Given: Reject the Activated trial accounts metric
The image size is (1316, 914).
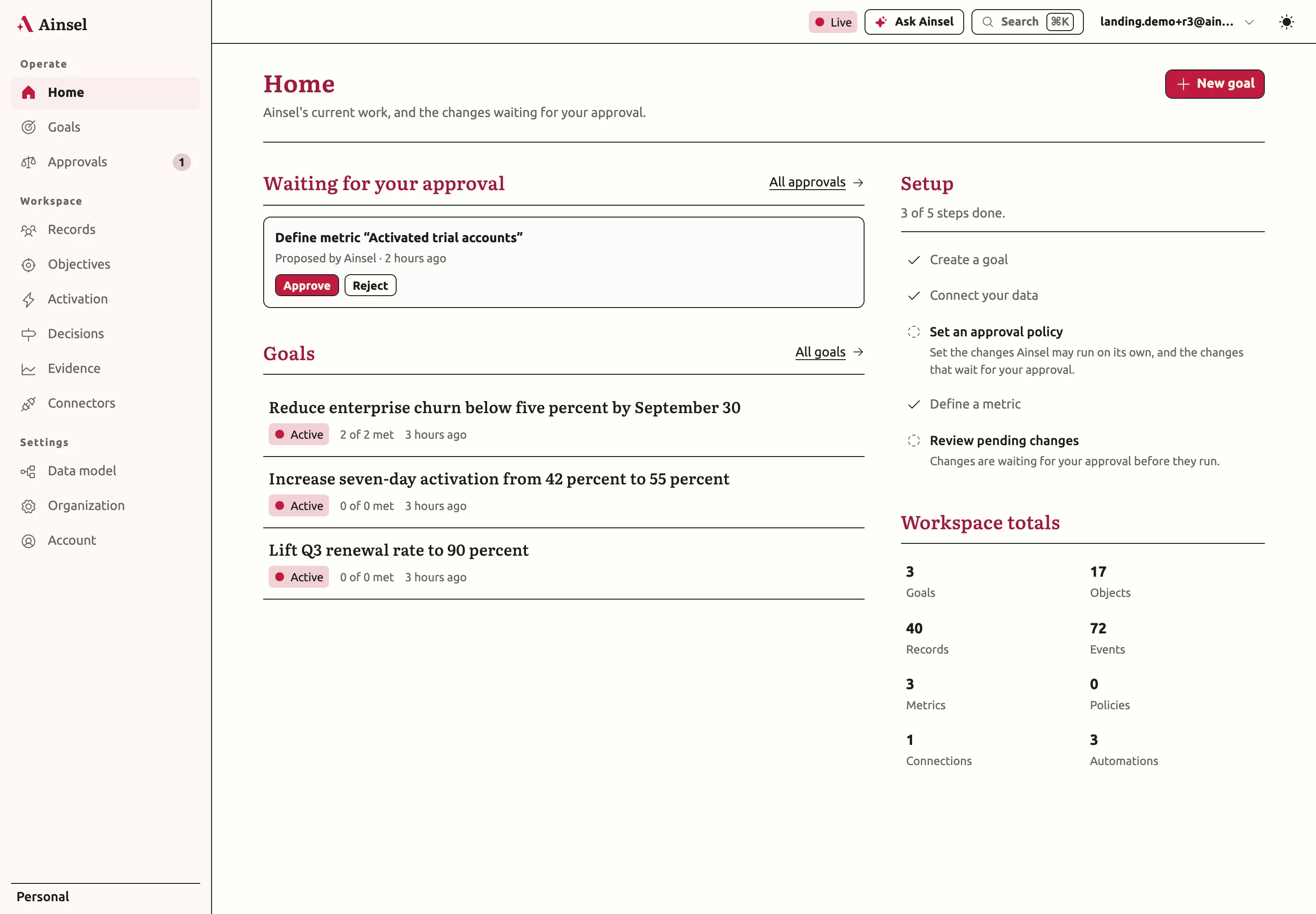Looking at the screenshot, I should (x=371, y=286).
